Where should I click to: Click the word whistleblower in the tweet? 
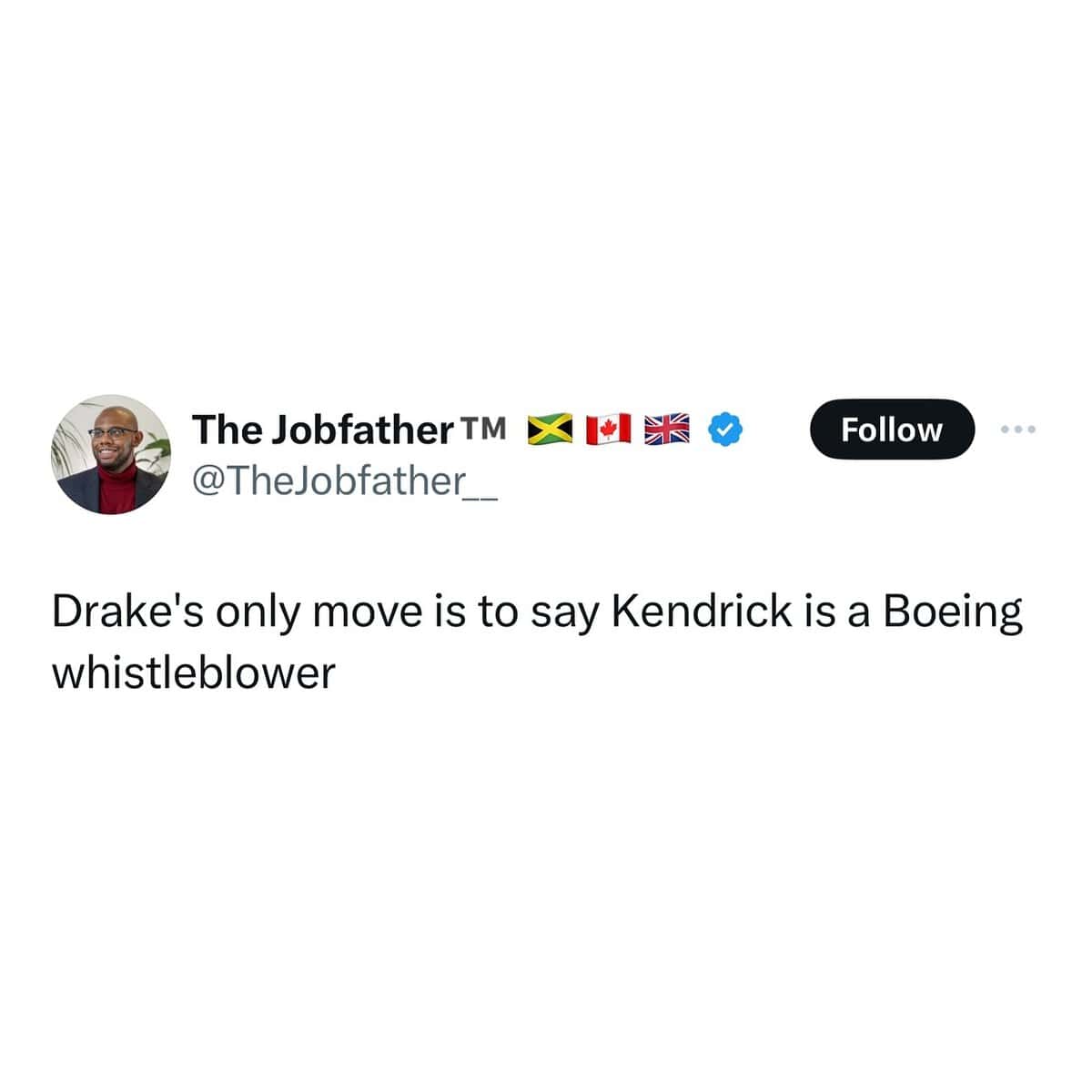click(x=194, y=672)
